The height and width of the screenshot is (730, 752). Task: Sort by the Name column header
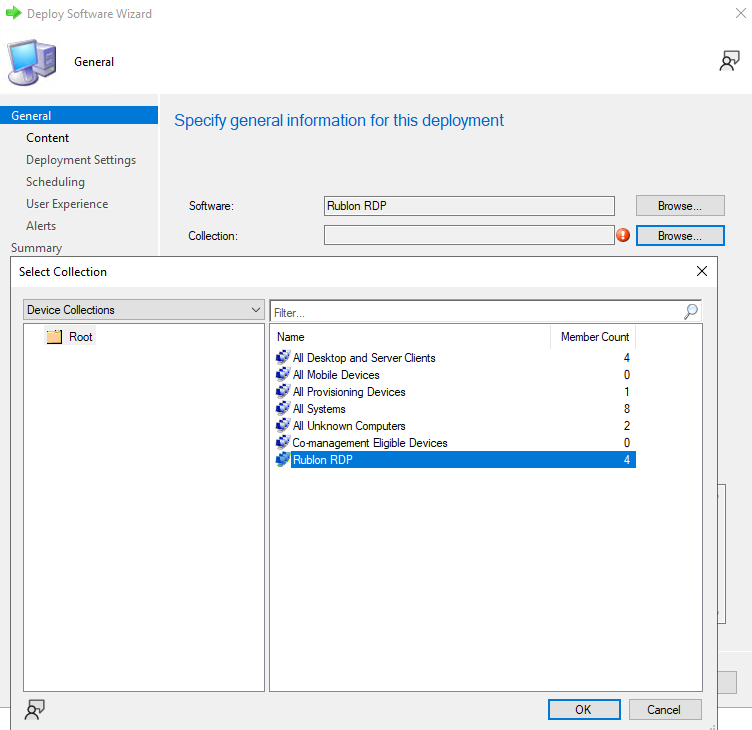point(410,337)
